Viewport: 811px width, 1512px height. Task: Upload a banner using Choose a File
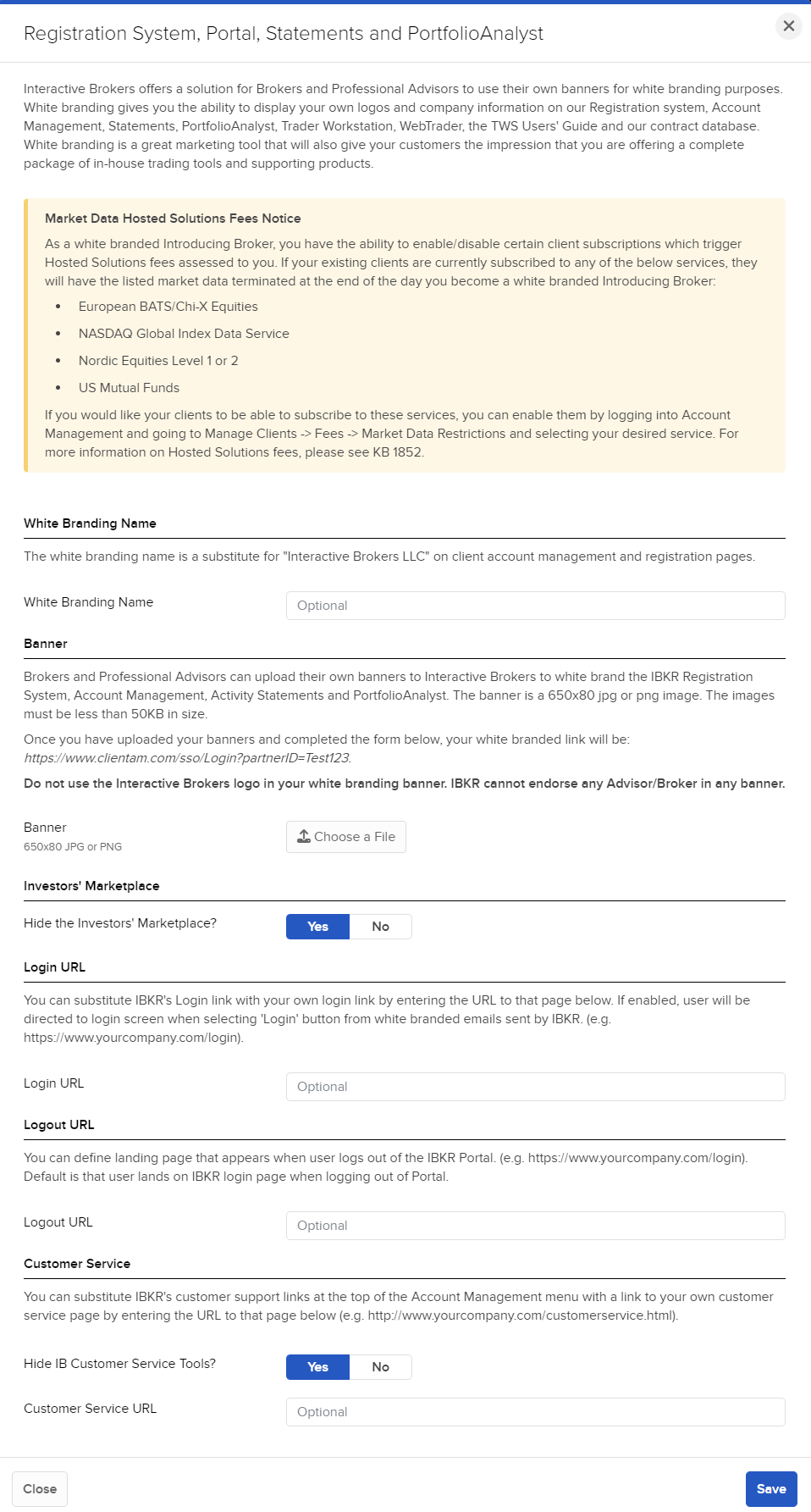(345, 836)
